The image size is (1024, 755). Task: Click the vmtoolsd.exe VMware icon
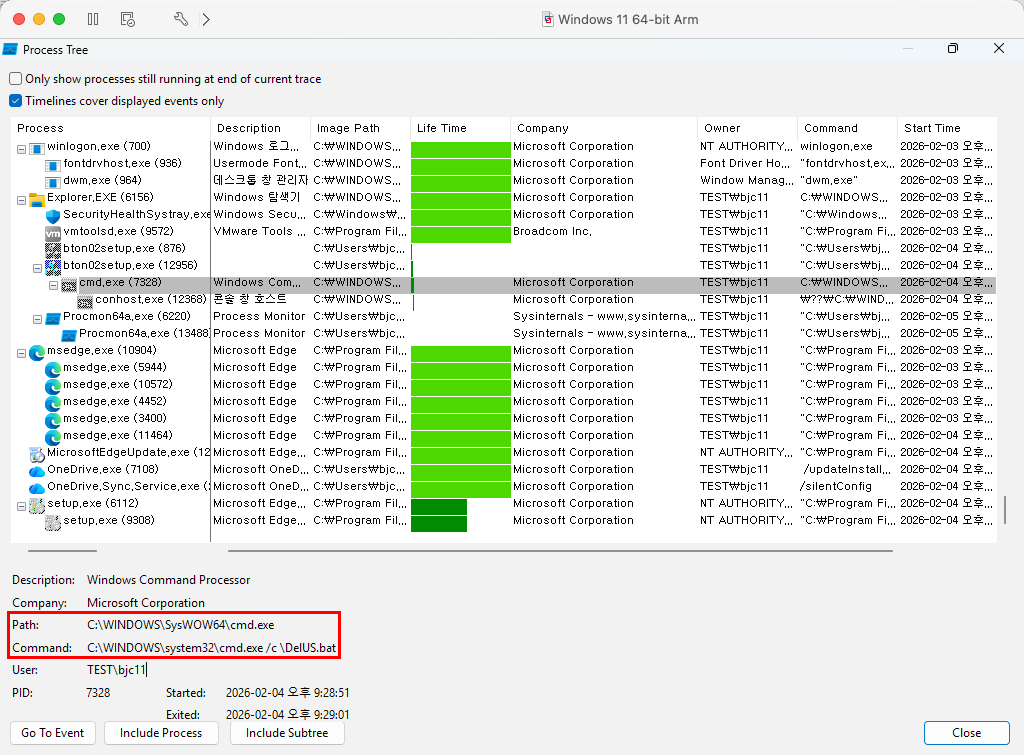click(53, 232)
